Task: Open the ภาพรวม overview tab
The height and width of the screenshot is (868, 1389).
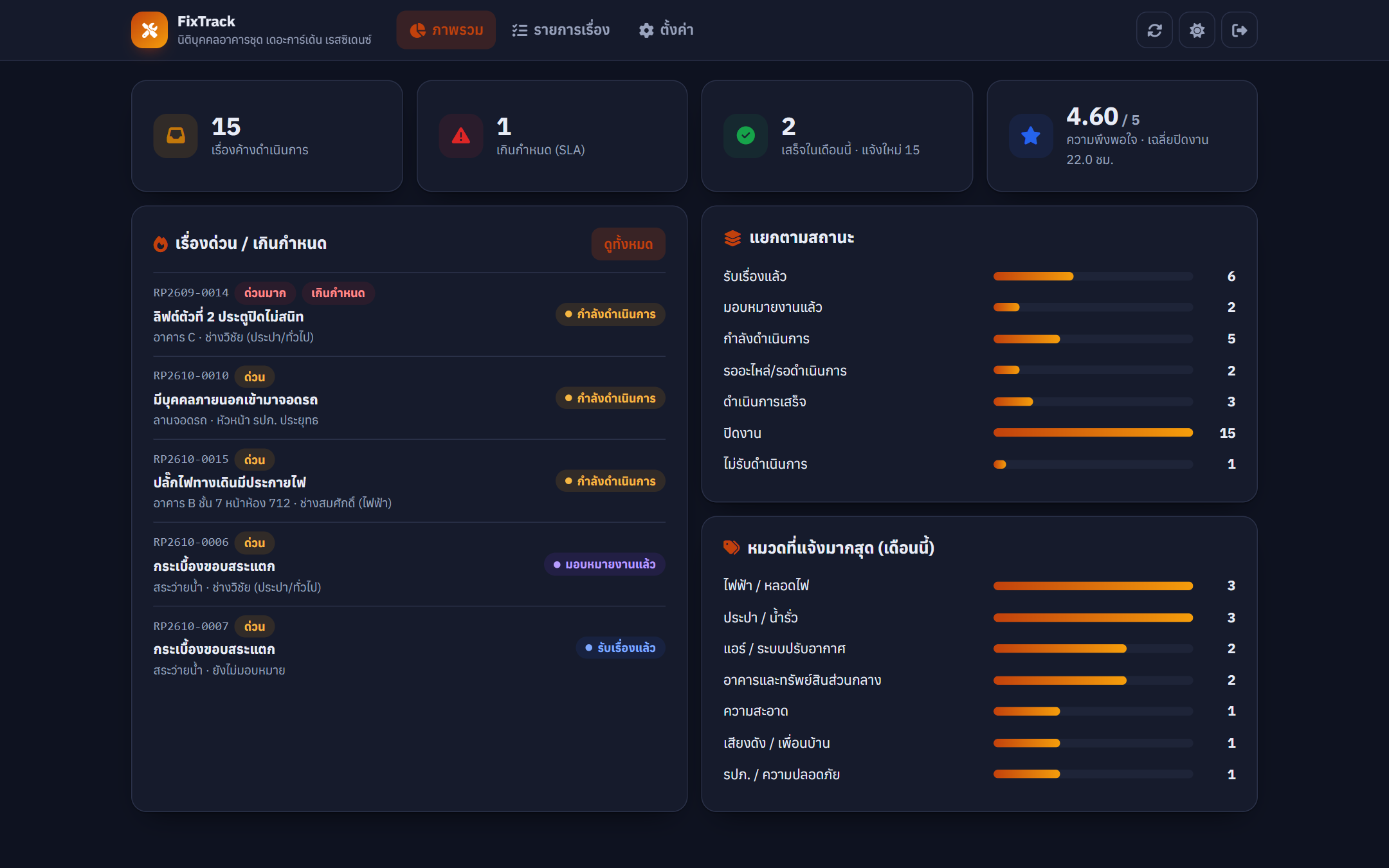Action: click(446, 30)
